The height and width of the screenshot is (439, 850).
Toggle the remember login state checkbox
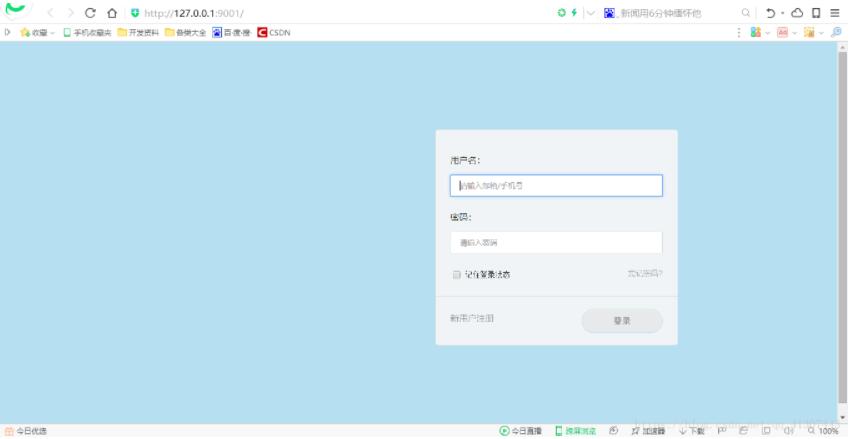coord(456,274)
